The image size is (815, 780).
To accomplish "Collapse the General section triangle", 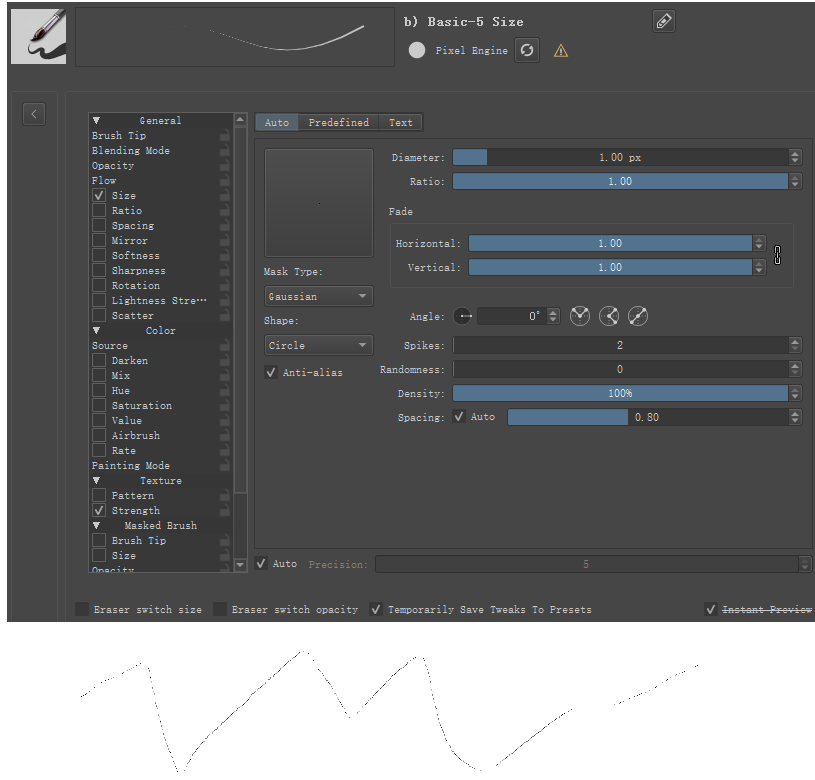I will tap(96, 121).
